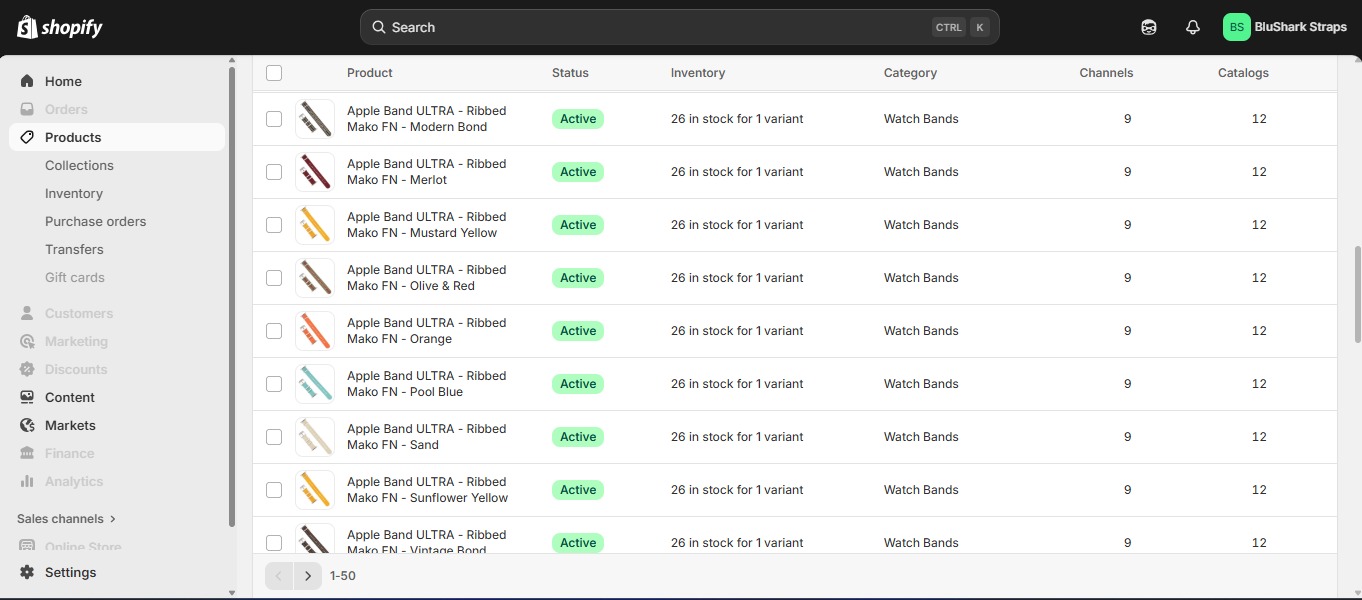
Task: Go to next page of products
Action: (308, 576)
